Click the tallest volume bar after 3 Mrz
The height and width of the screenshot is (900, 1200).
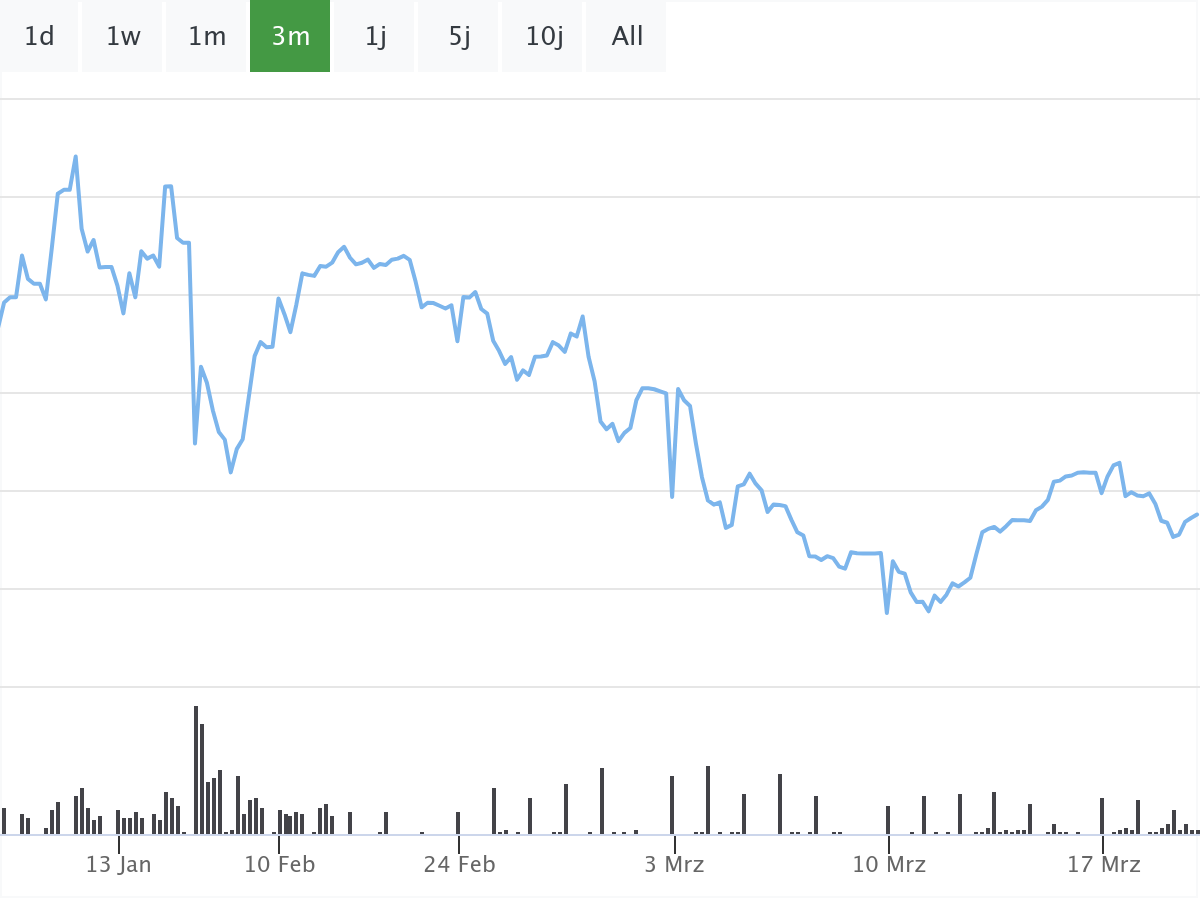pos(708,800)
